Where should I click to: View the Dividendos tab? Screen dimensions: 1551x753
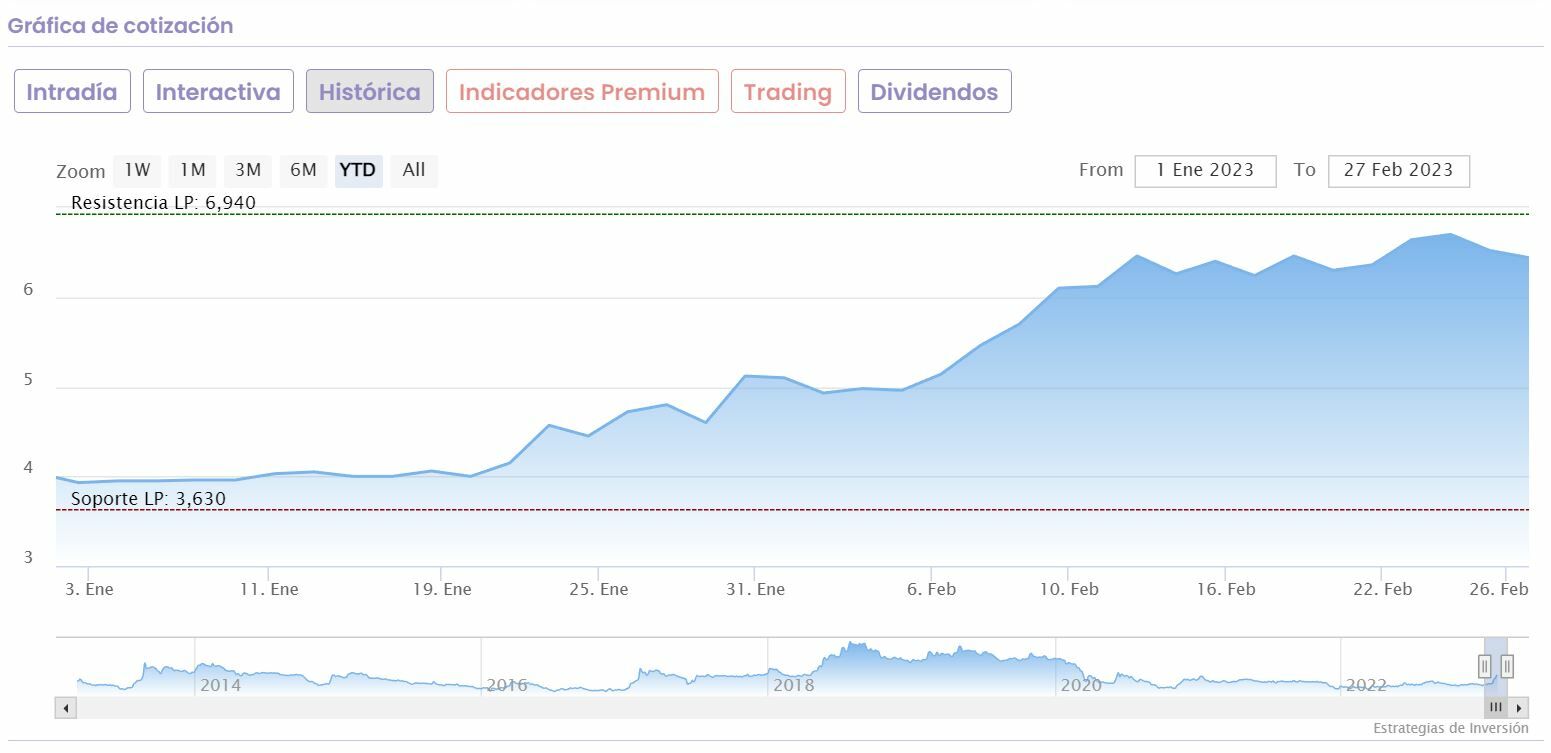tap(934, 92)
